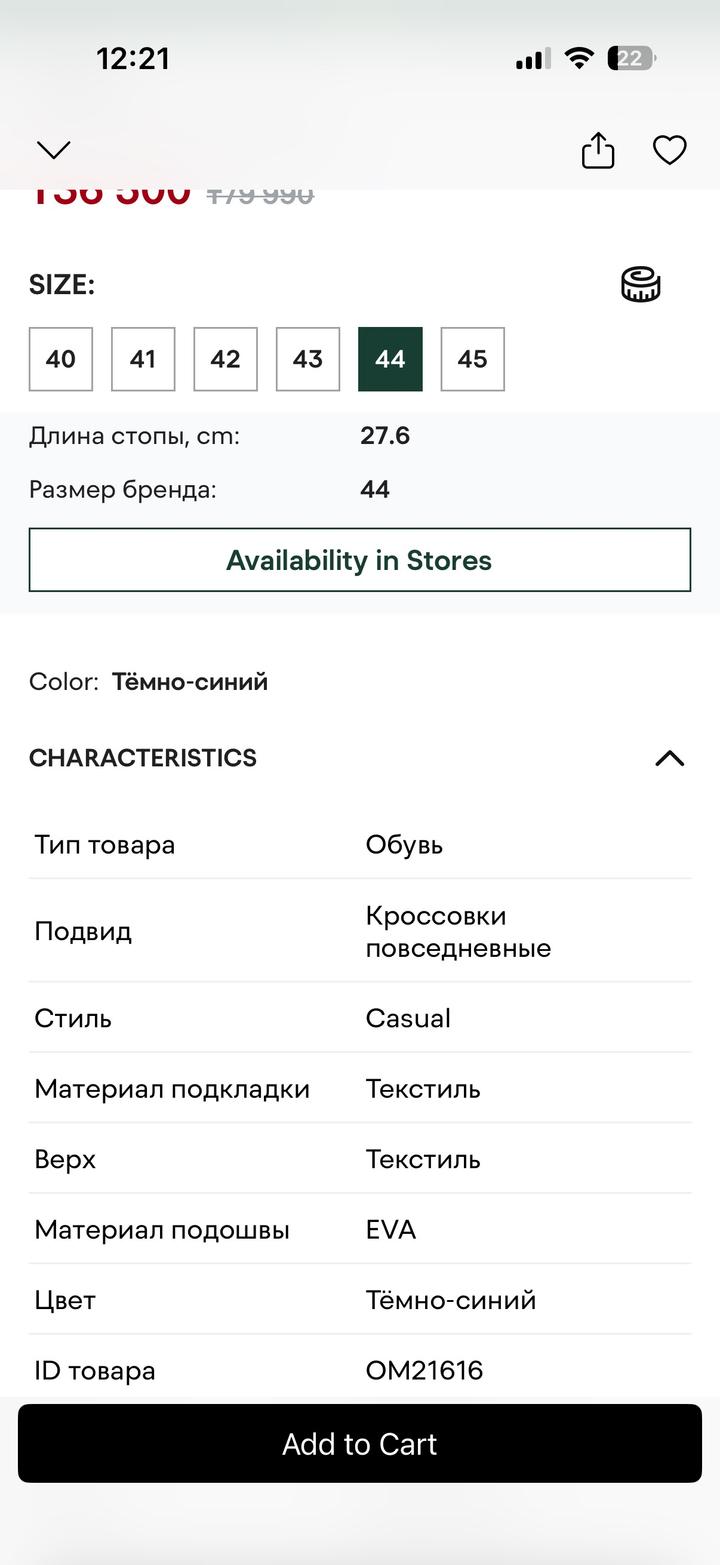
Task: Choose size 42
Action: [225, 359]
